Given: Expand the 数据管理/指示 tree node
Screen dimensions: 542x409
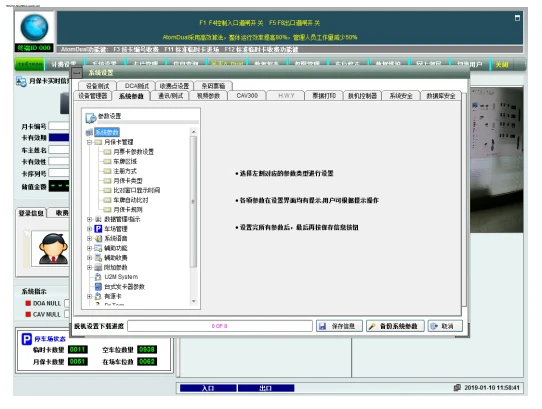Looking at the screenshot, I should coord(89,219).
